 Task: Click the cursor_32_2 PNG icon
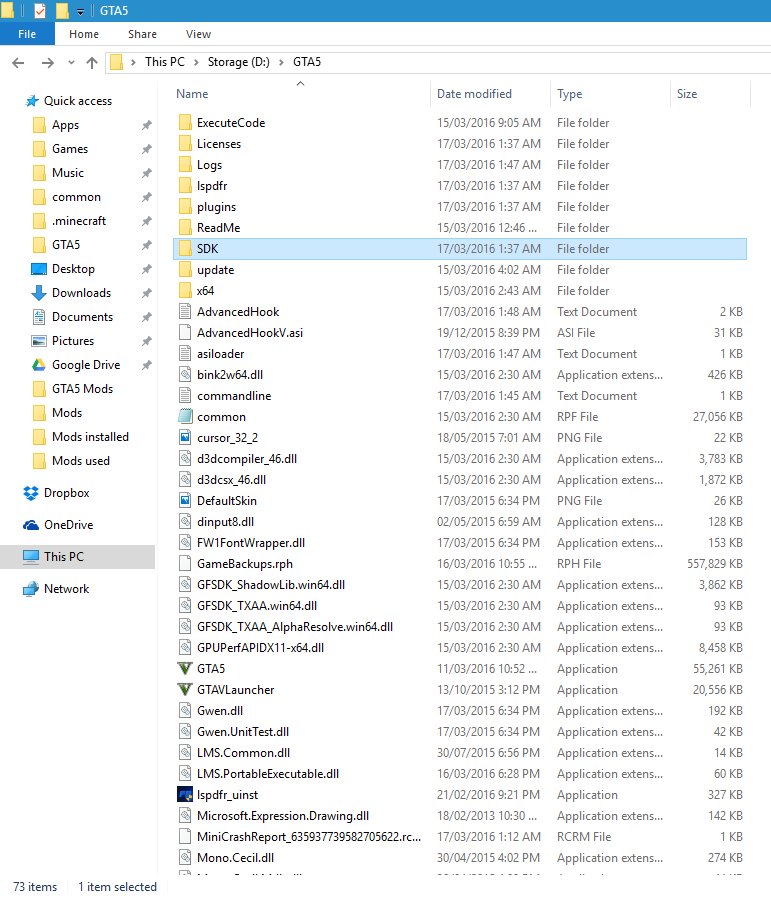coord(184,438)
